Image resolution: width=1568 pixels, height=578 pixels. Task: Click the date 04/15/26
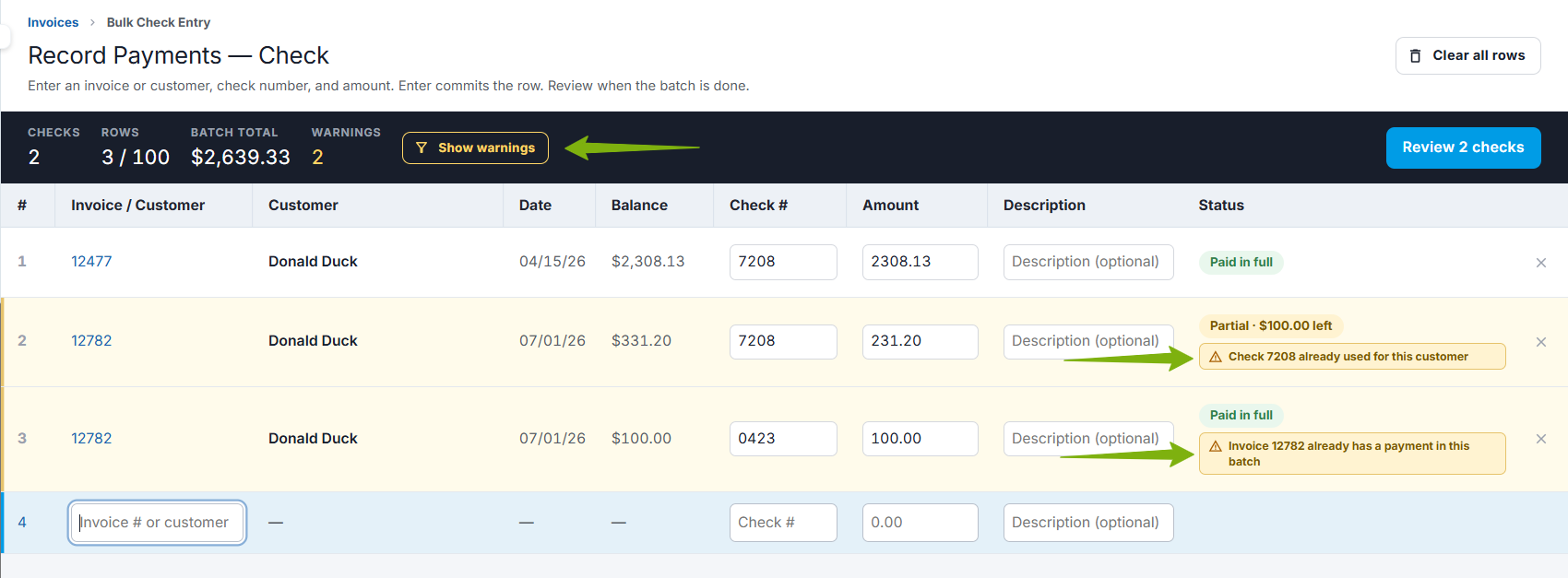552,261
